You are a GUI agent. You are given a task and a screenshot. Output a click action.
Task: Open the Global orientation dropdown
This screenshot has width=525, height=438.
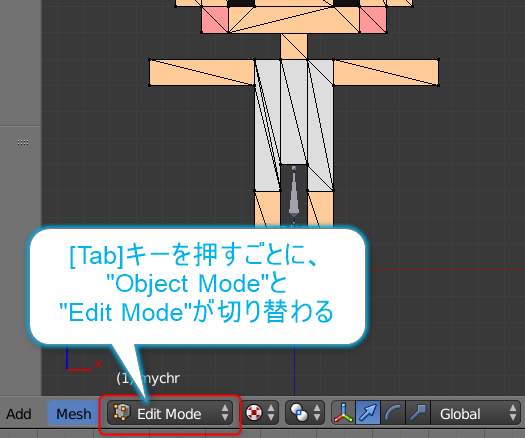pos(476,413)
